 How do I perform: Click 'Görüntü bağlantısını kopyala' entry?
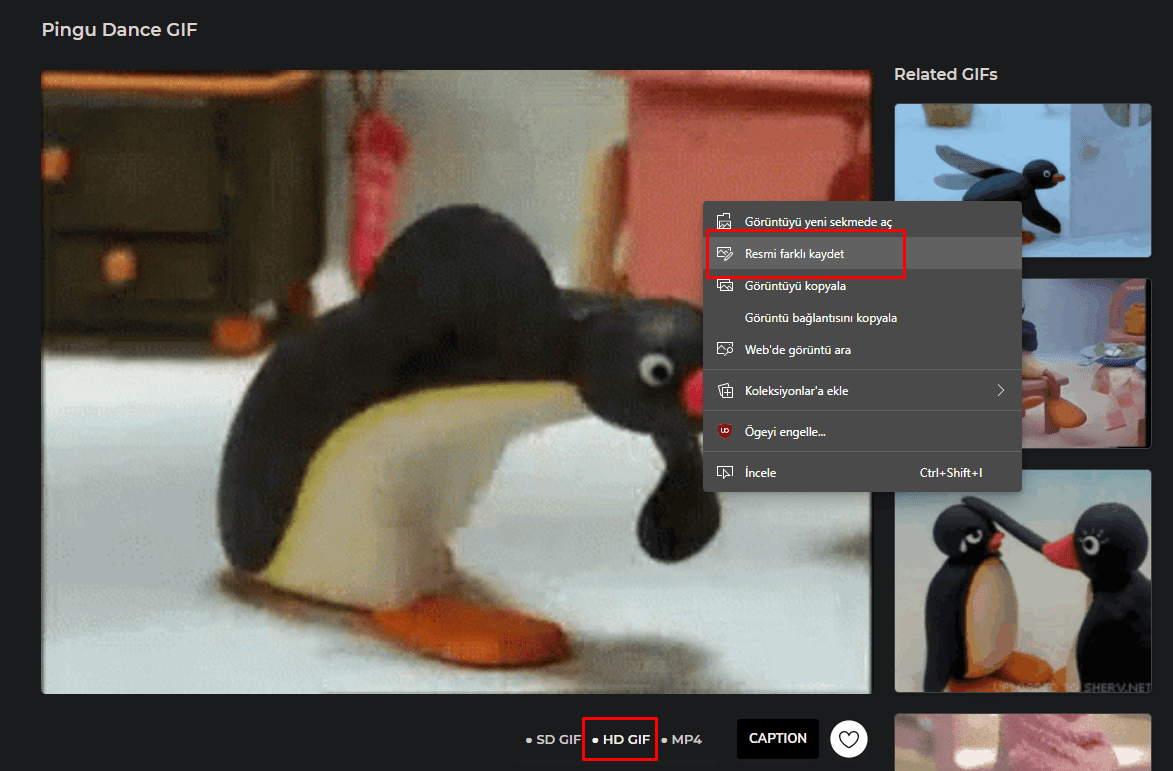(x=863, y=318)
